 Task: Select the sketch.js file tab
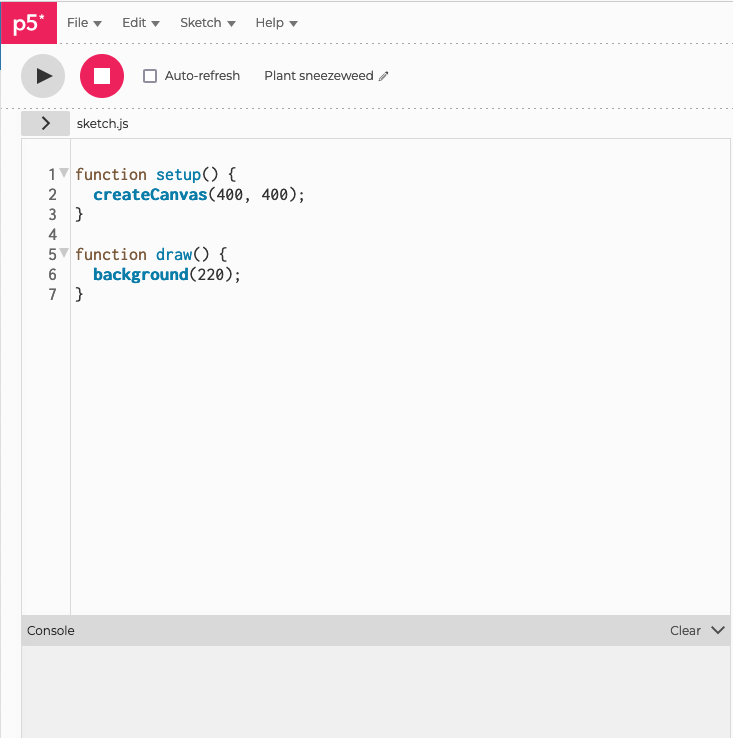[102, 123]
